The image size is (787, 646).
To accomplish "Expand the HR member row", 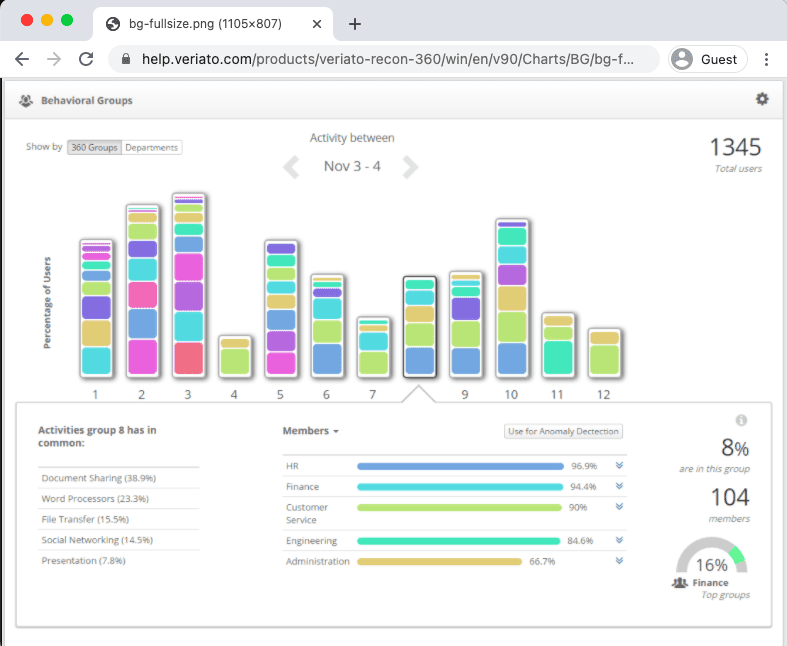I will coord(619,465).
